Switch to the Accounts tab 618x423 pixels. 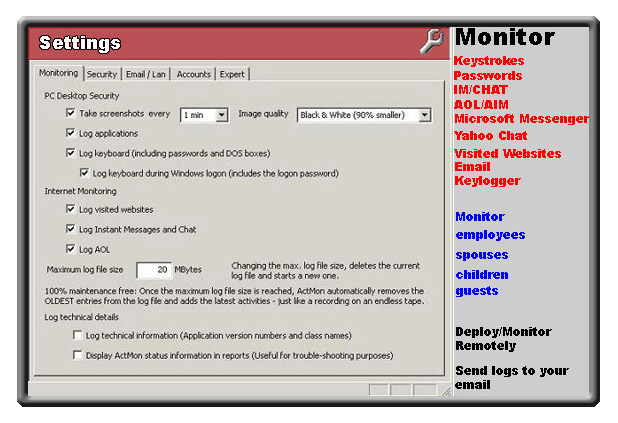point(193,74)
